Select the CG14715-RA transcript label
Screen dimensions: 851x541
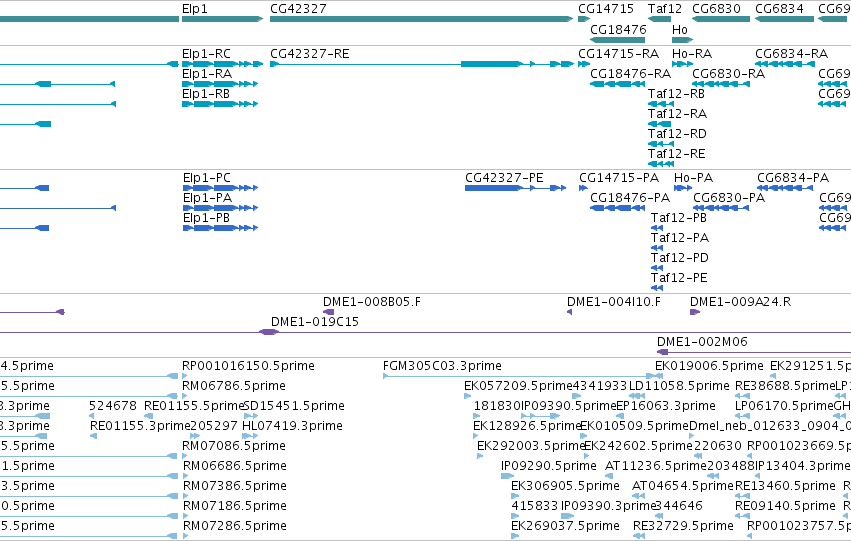[618, 54]
